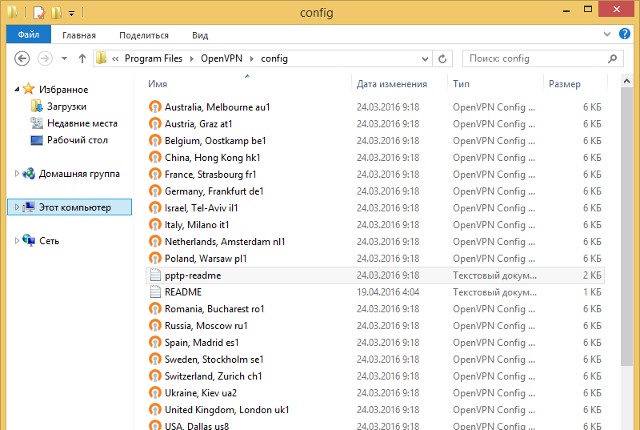Click the Forward navigation arrow
The width and height of the screenshot is (640, 430).
coord(45,59)
